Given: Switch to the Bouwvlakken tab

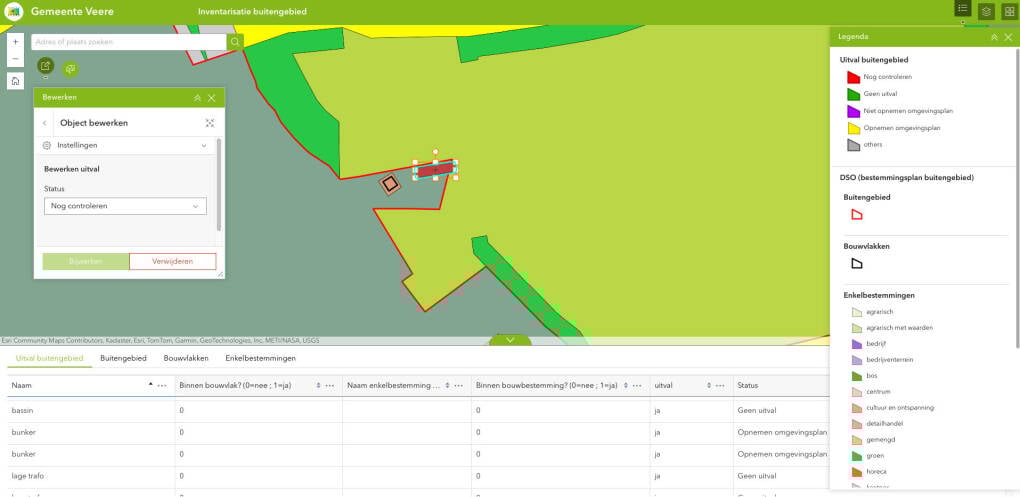Looking at the screenshot, I should tap(186, 357).
